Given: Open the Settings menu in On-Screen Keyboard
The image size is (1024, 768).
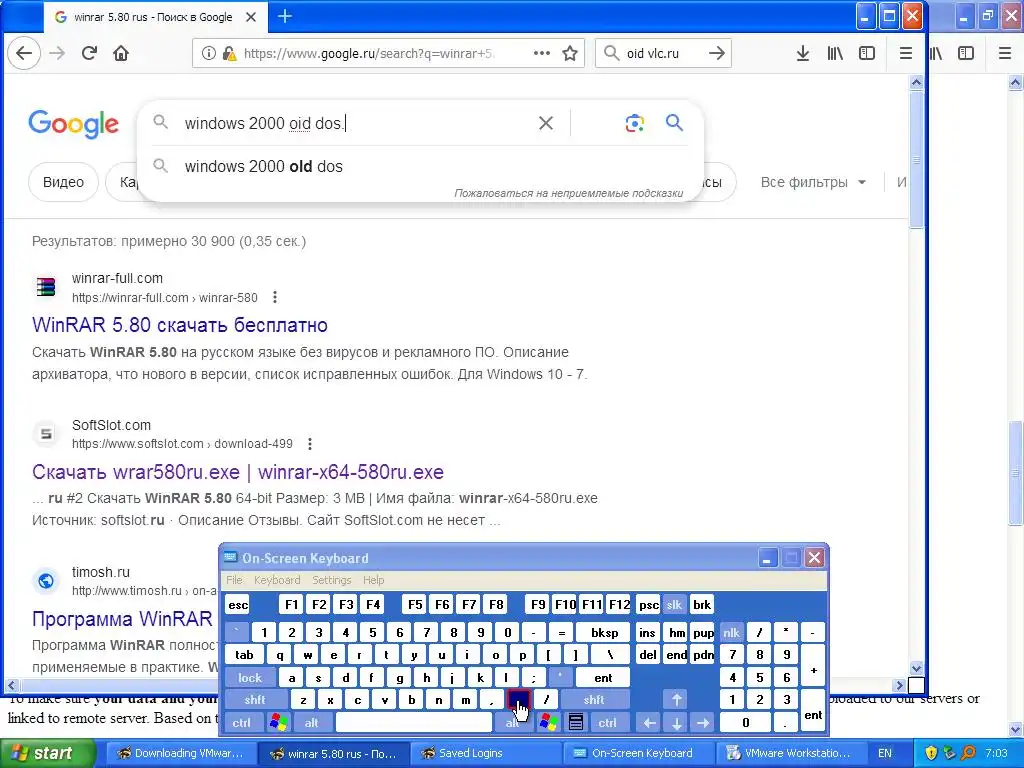Looking at the screenshot, I should pos(332,580).
